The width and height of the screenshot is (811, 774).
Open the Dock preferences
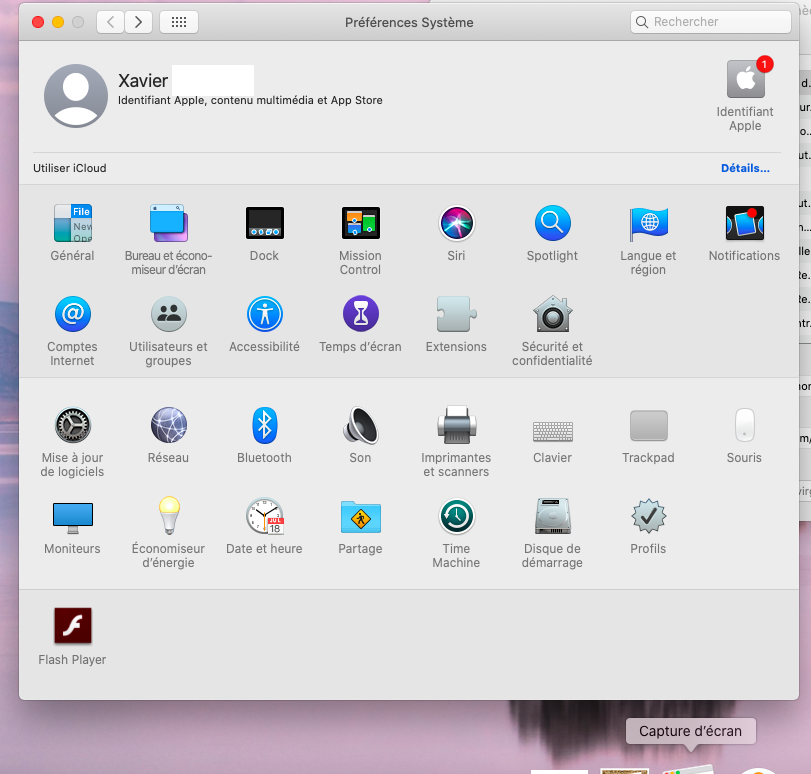pos(264,224)
